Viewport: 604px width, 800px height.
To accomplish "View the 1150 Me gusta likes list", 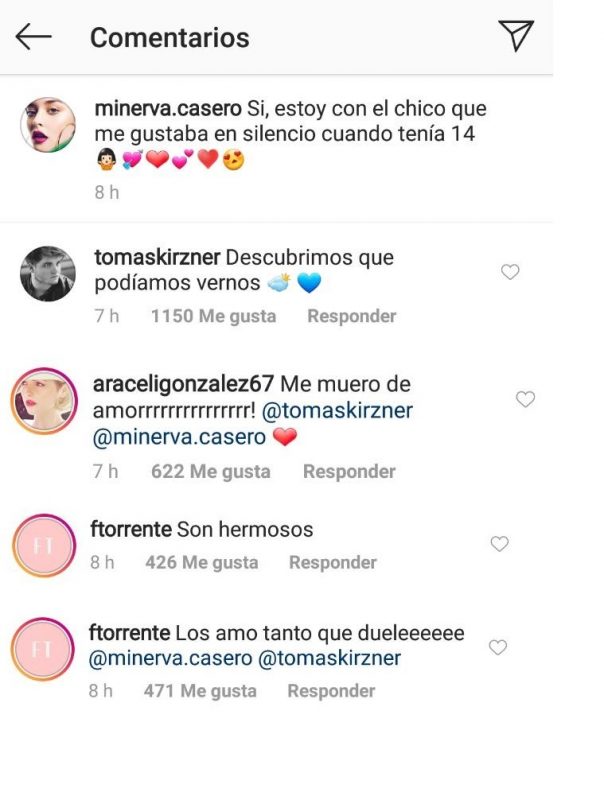I will click(x=213, y=316).
